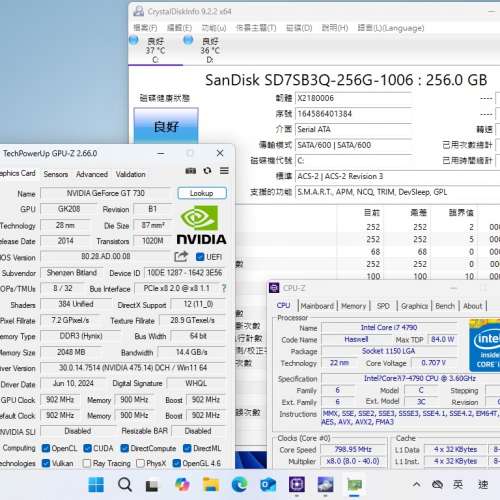Click the cloud sync tray icon
500x500 pixels.
click(437, 484)
